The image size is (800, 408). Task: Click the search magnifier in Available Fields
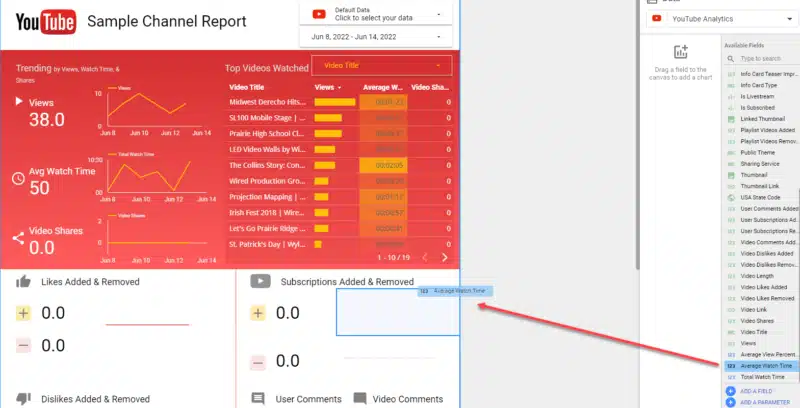(731, 59)
